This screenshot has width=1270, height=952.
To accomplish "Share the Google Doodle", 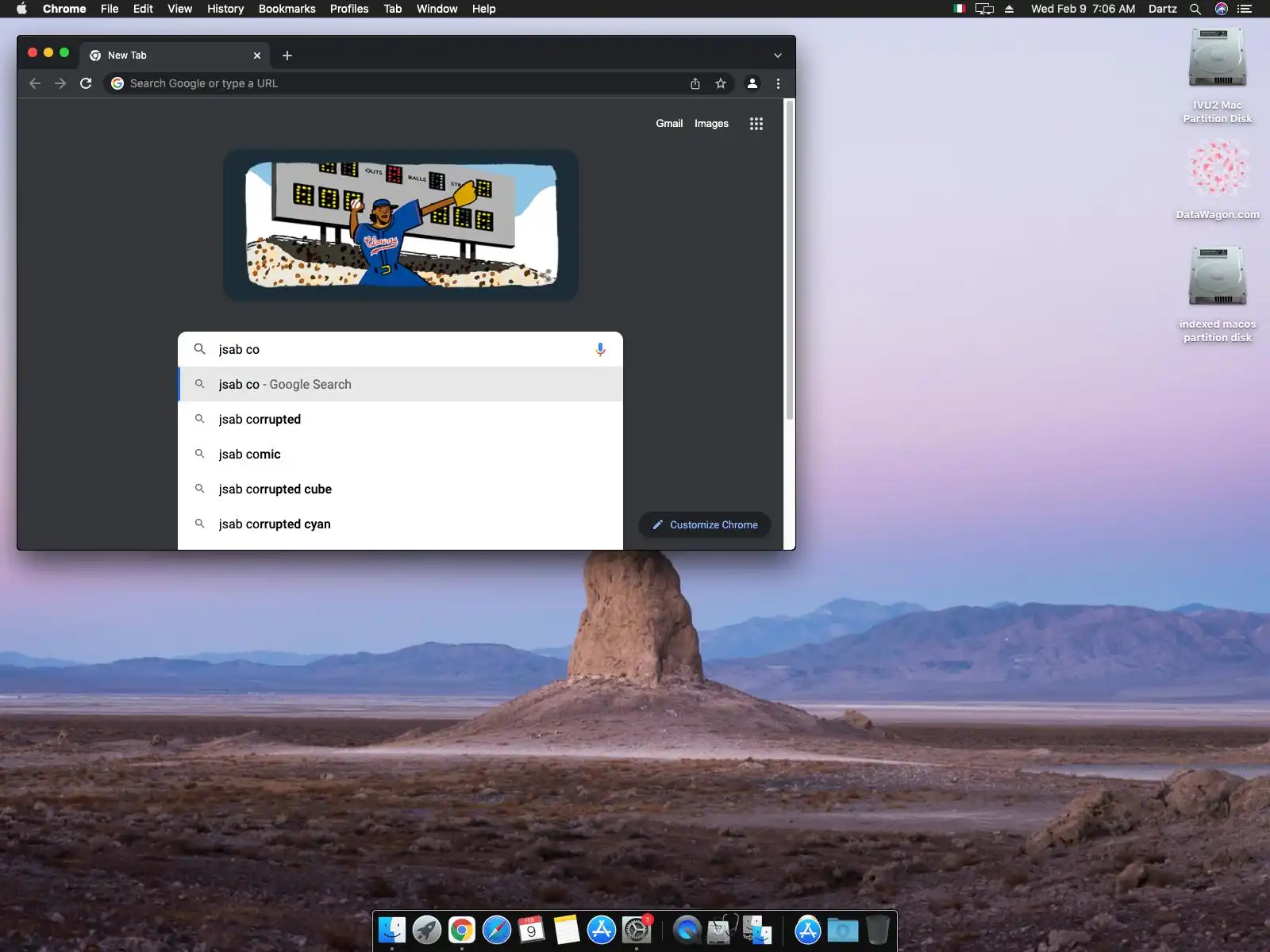I will [x=546, y=275].
